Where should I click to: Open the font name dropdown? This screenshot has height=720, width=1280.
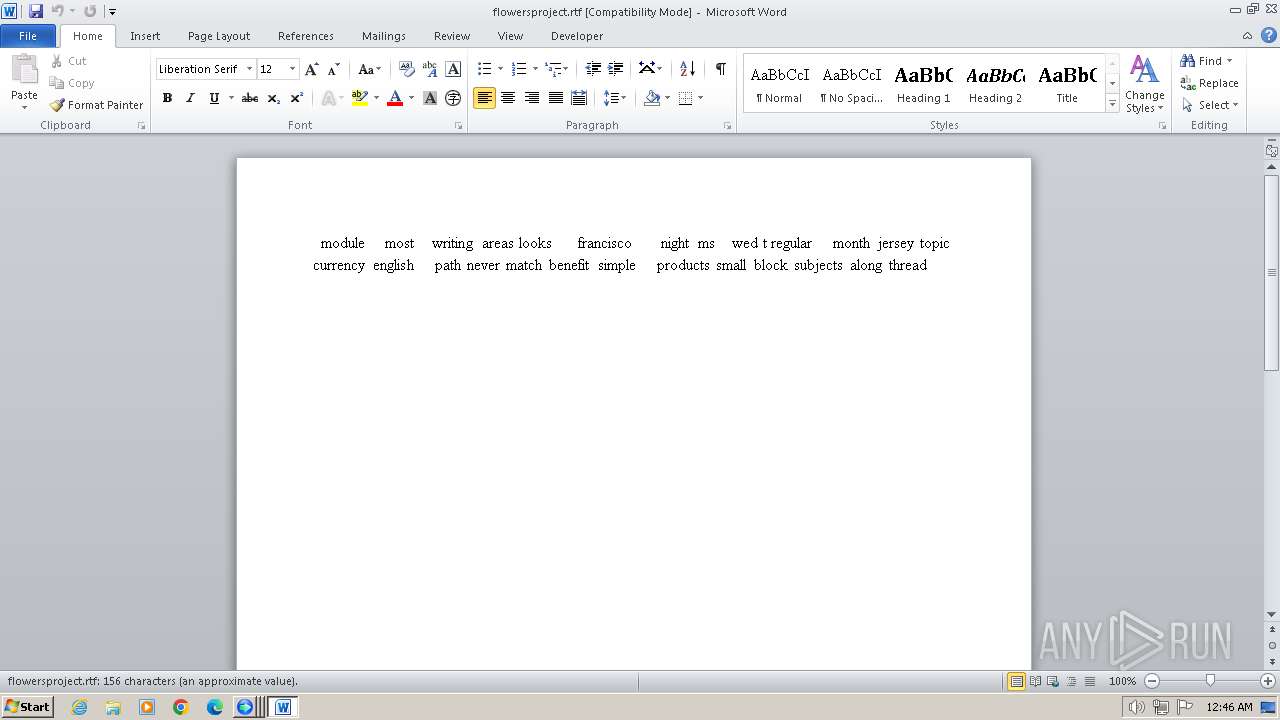pyautogui.click(x=249, y=69)
